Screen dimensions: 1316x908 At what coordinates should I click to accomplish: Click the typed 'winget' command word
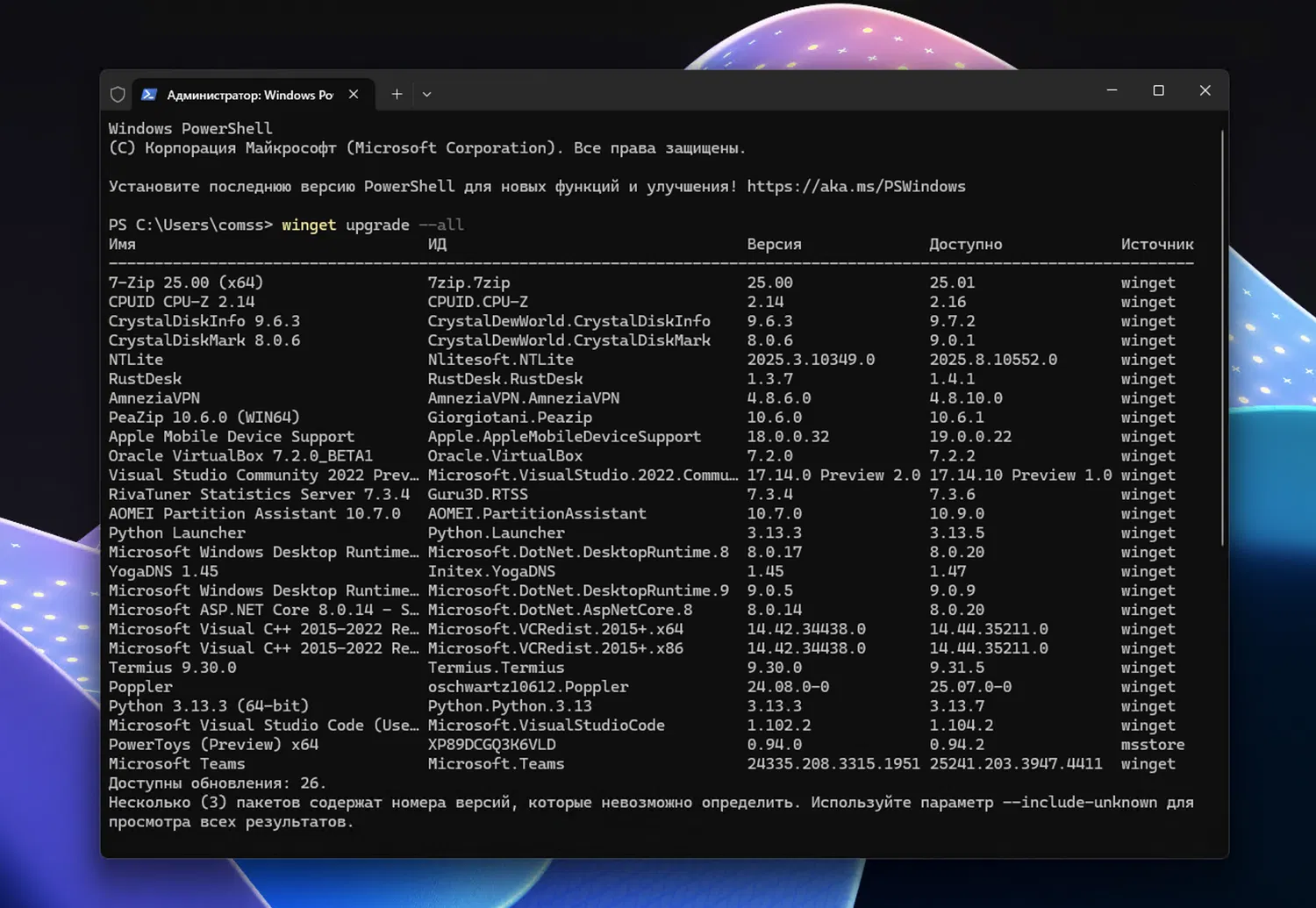(x=308, y=225)
